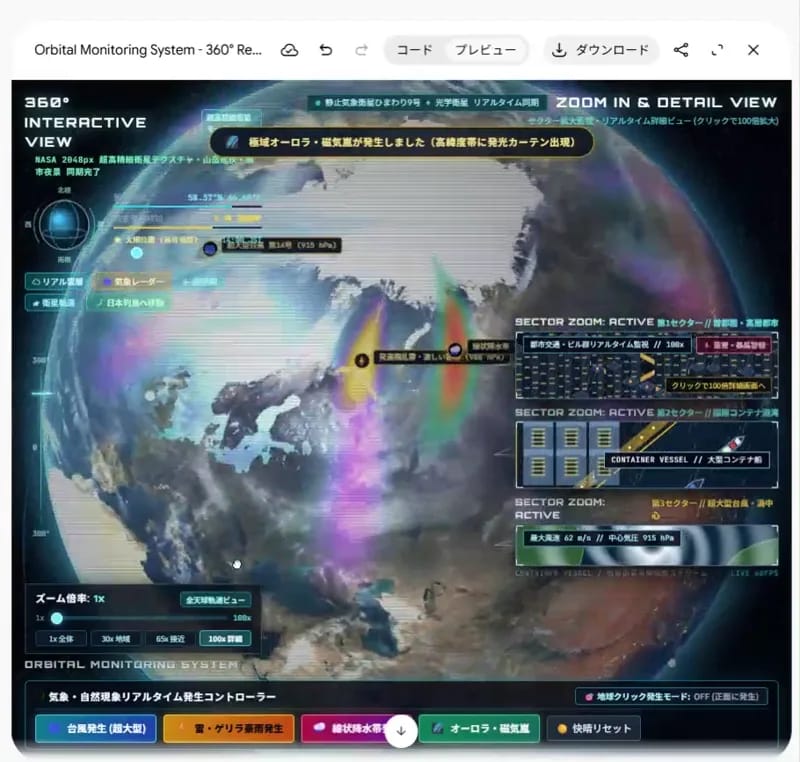The width and height of the screenshot is (800, 762).
Task: Click the round scroll-down arrow button
Action: click(401, 731)
